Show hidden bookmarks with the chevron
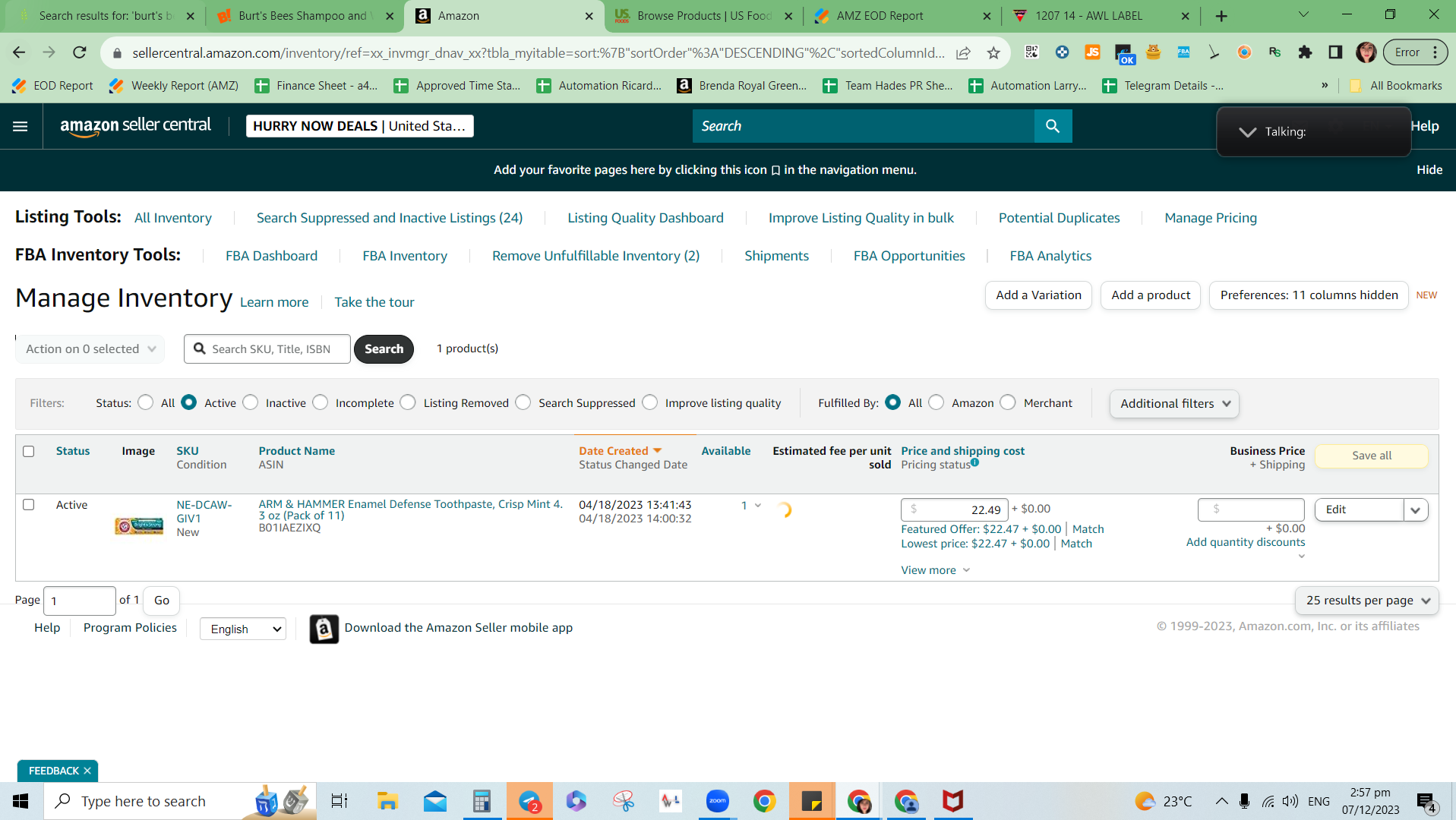1456x820 pixels. [1325, 86]
